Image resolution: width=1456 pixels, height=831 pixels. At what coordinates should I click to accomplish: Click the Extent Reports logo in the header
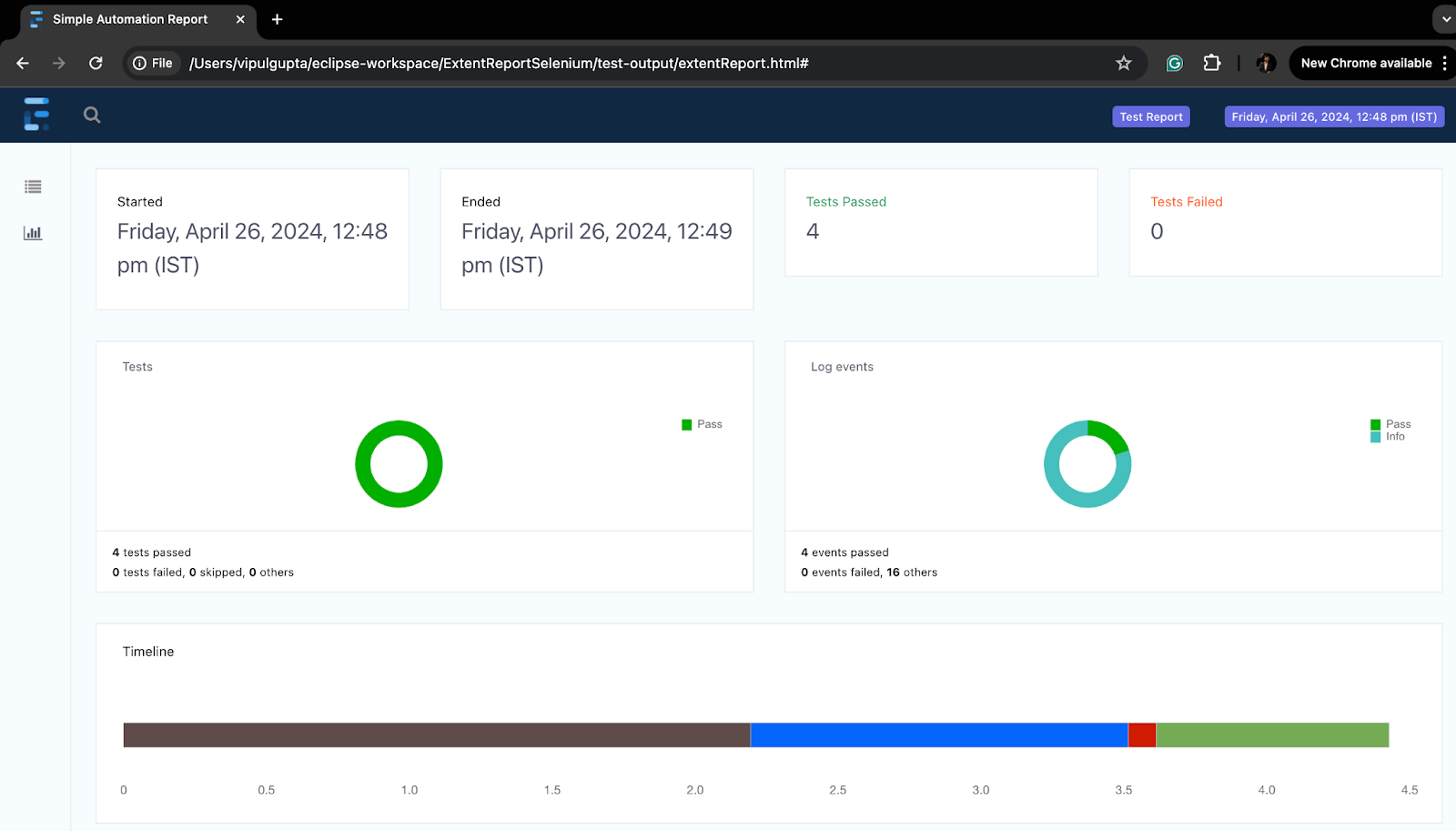(x=36, y=115)
